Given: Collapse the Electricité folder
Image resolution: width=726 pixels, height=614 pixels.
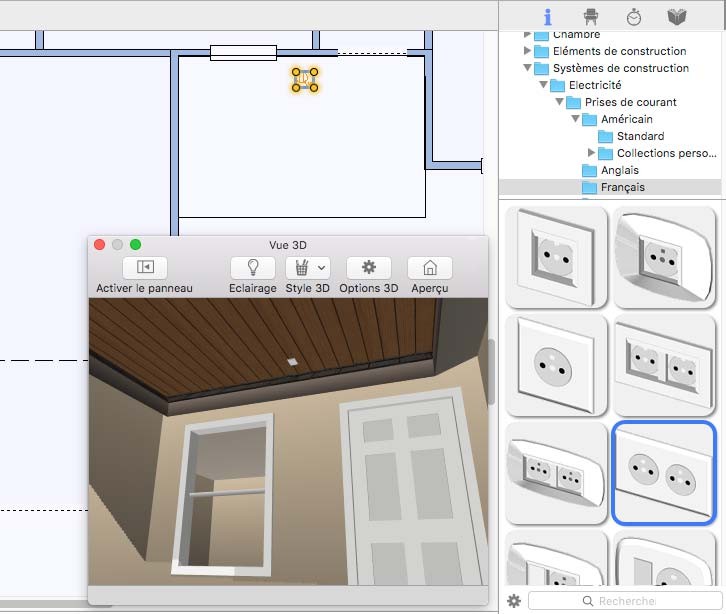Looking at the screenshot, I should pyautogui.click(x=543, y=86).
